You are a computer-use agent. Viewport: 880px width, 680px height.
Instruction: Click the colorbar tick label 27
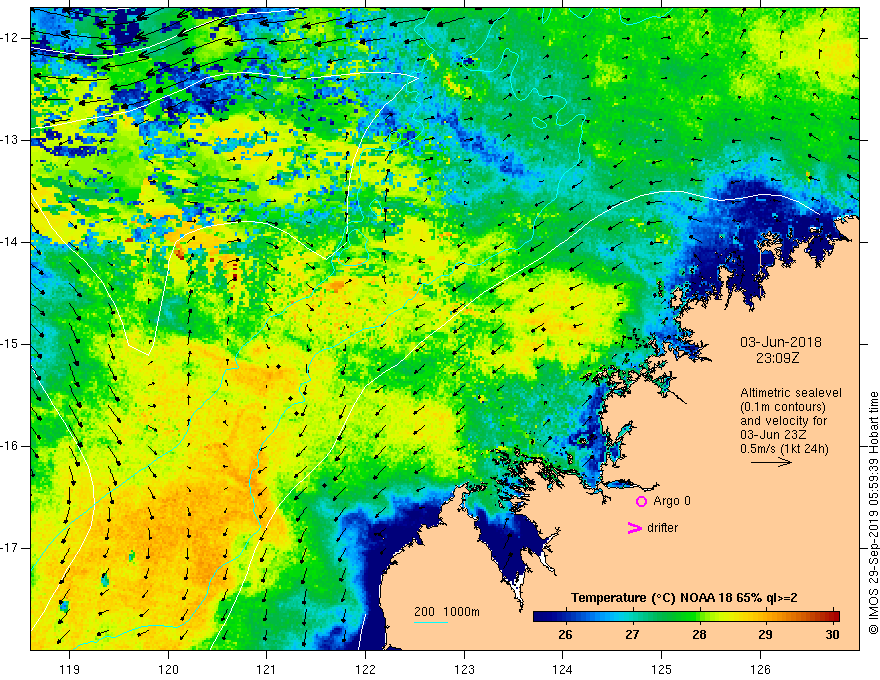click(632, 635)
